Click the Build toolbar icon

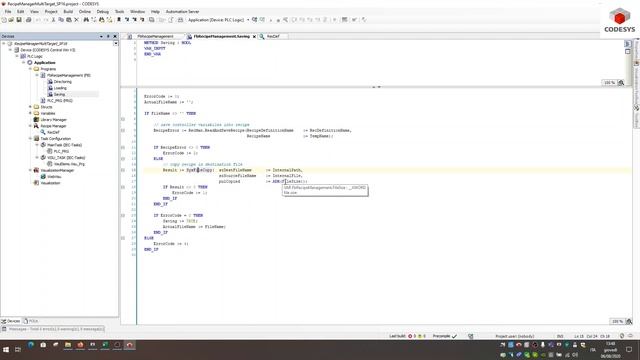tap(180, 20)
